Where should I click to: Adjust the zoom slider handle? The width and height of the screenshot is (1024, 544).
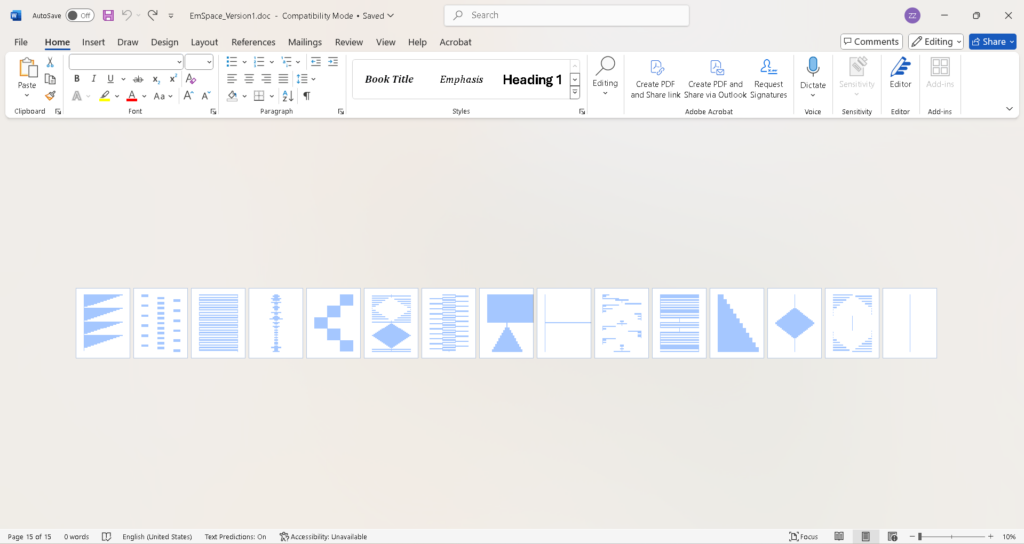pyautogui.click(x=920, y=537)
